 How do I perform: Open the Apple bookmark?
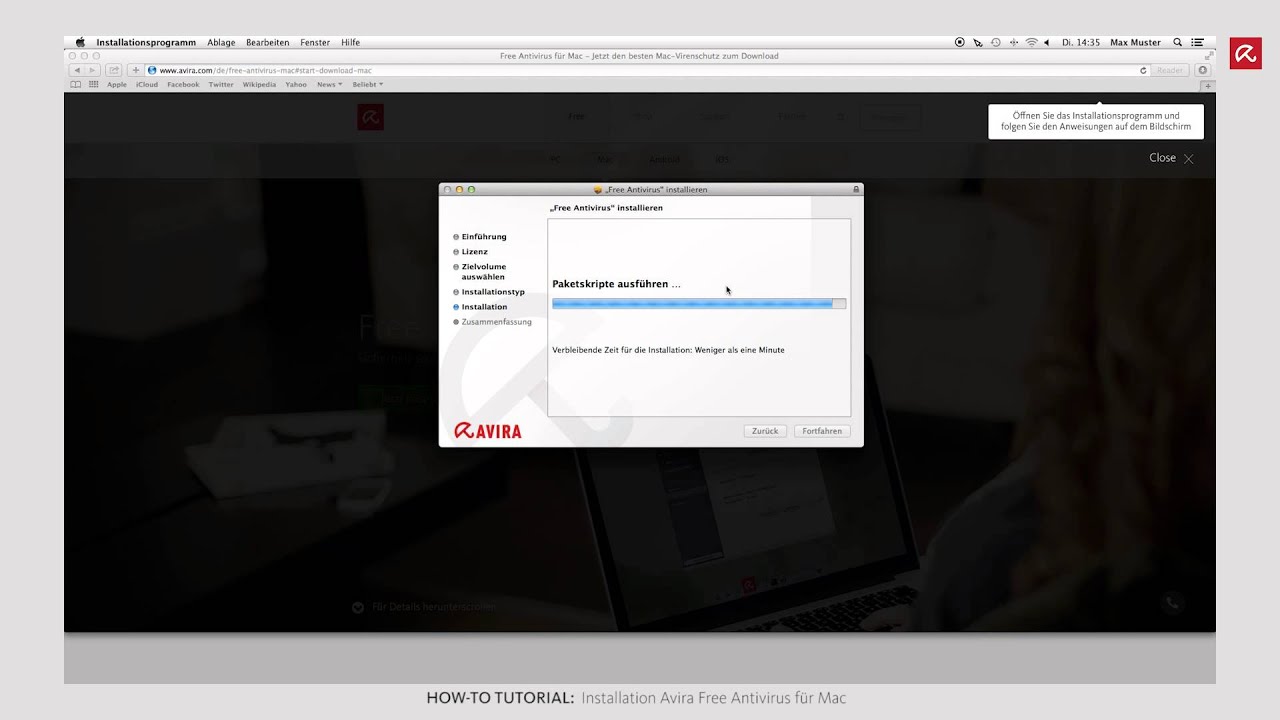[x=117, y=85]
